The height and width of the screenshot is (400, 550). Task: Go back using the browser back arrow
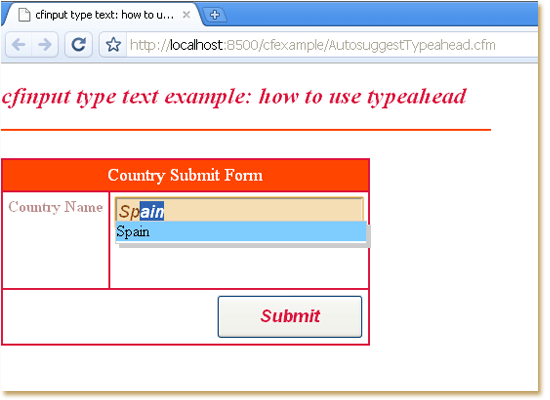click(x=19, y=45)
